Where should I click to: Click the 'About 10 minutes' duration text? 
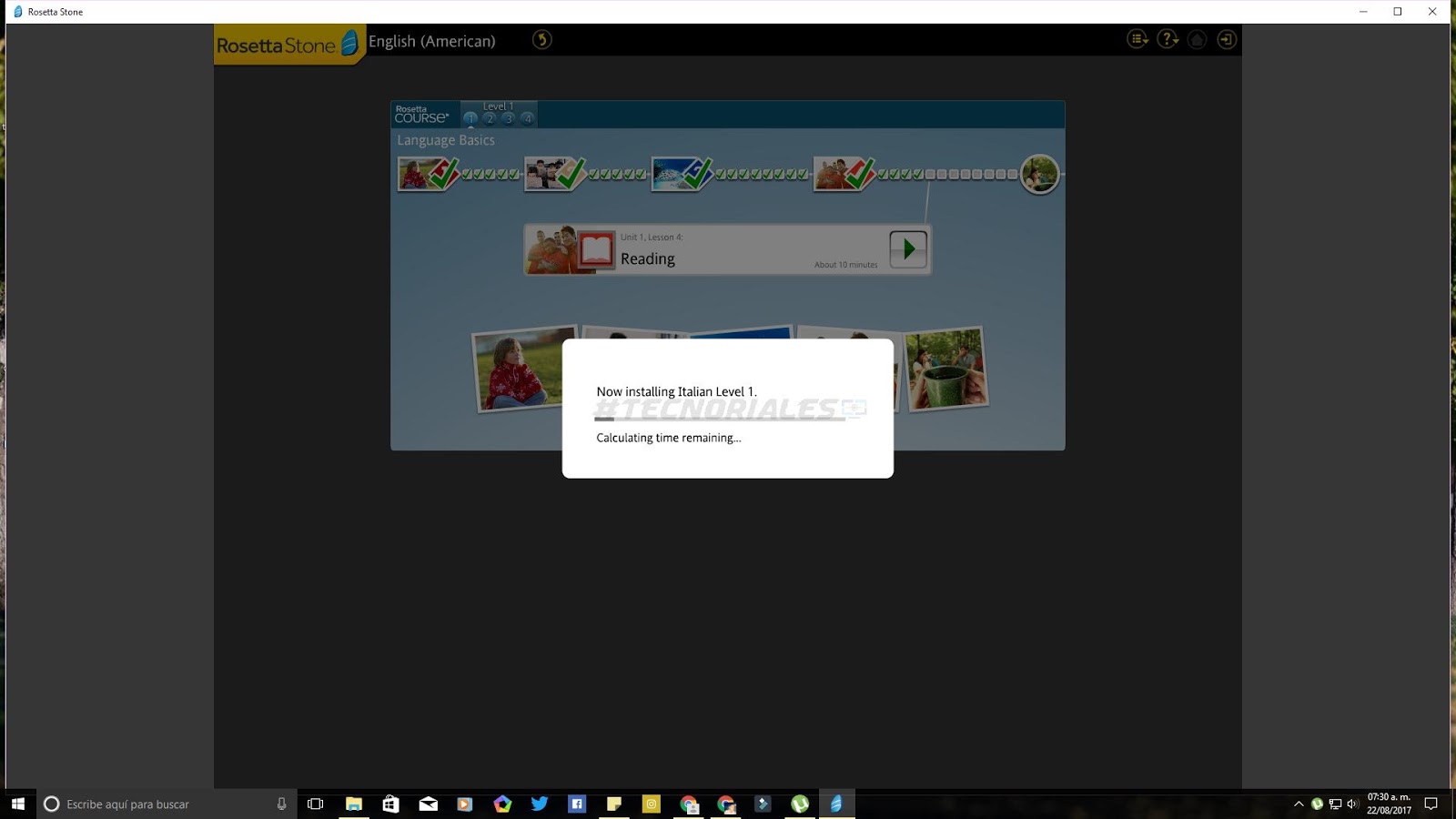(846, 265)
